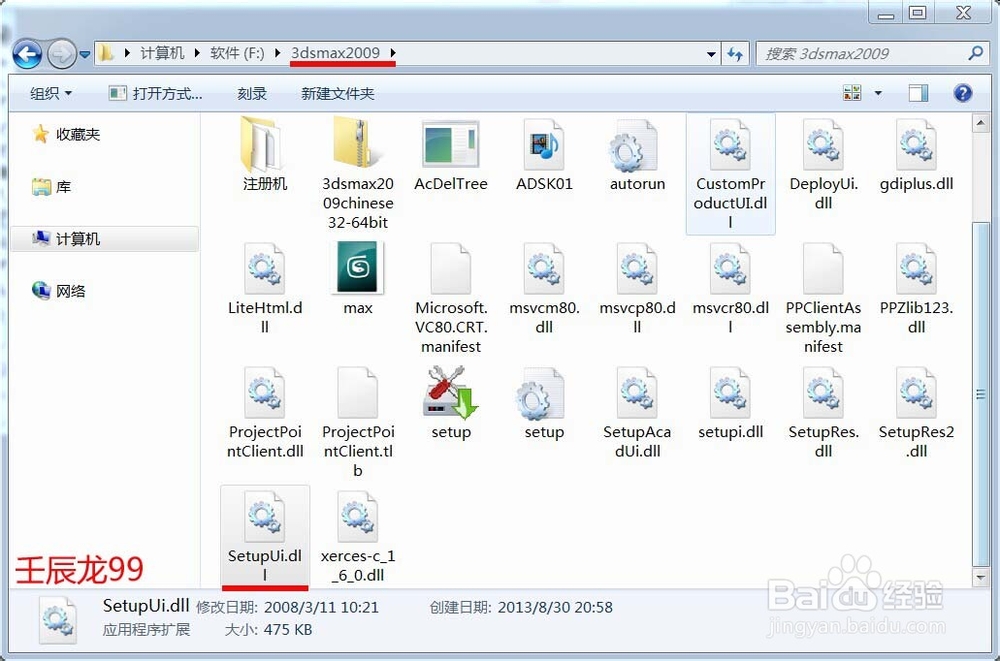
Task: Click the forward navigation arrow
Action: (x=62, y=54)
